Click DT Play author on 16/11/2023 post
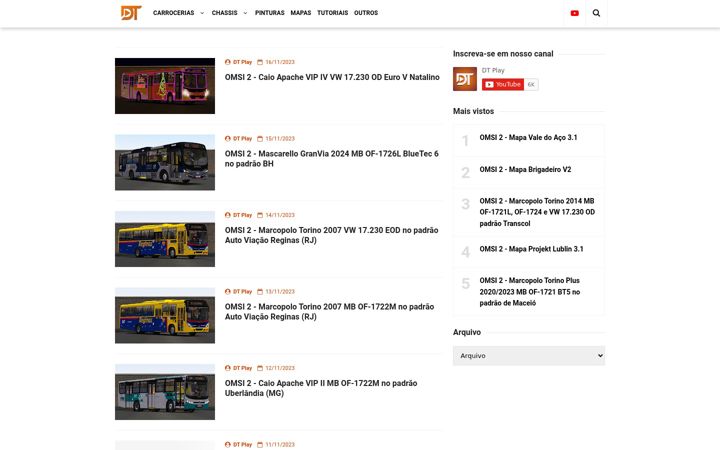The image size is (720, 450). [x=242, y=62]
